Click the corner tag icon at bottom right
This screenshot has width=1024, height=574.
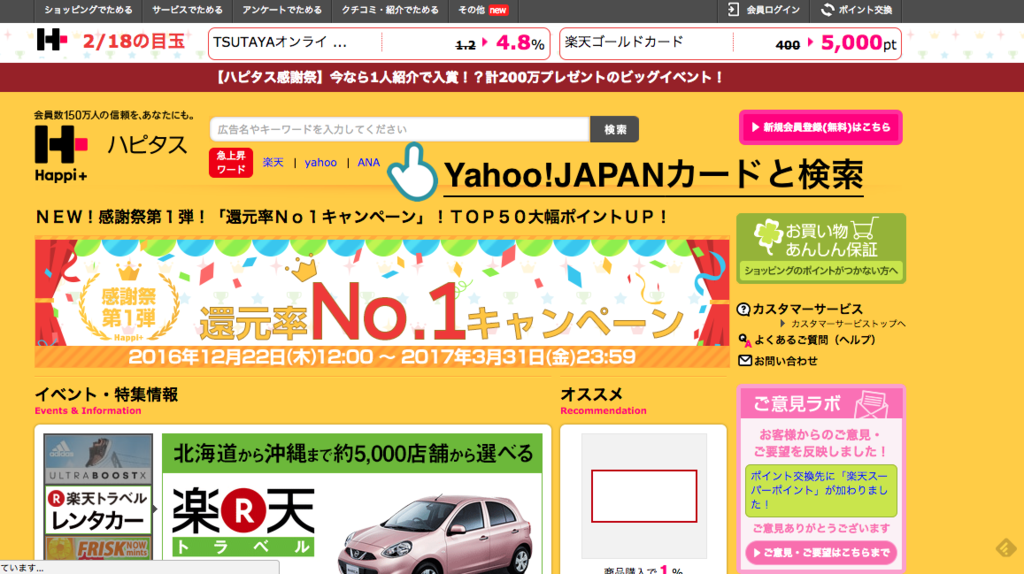coord(1006,548)
